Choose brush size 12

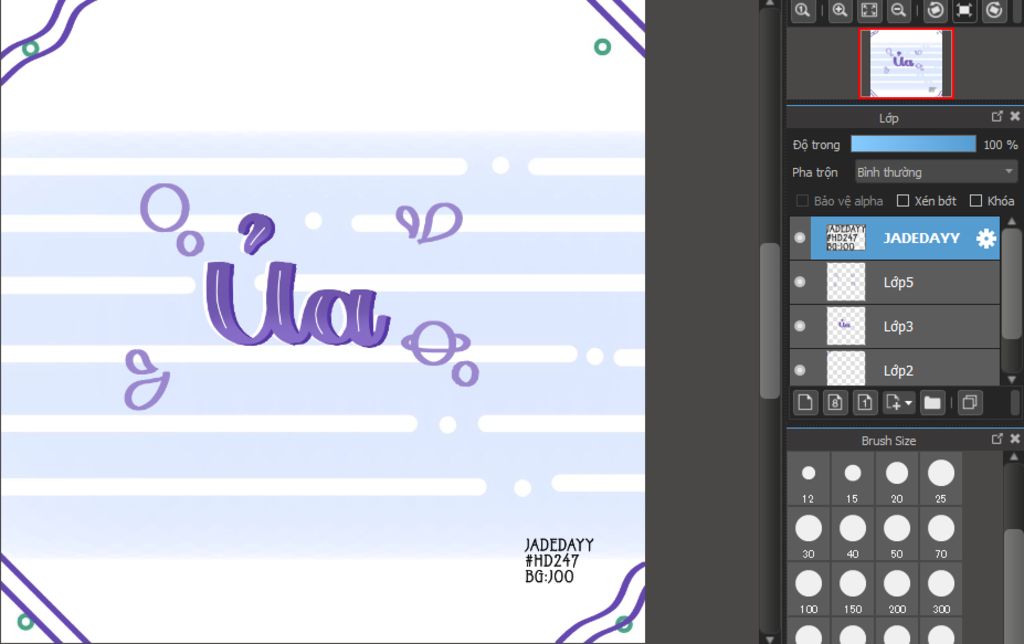[808, 479]
